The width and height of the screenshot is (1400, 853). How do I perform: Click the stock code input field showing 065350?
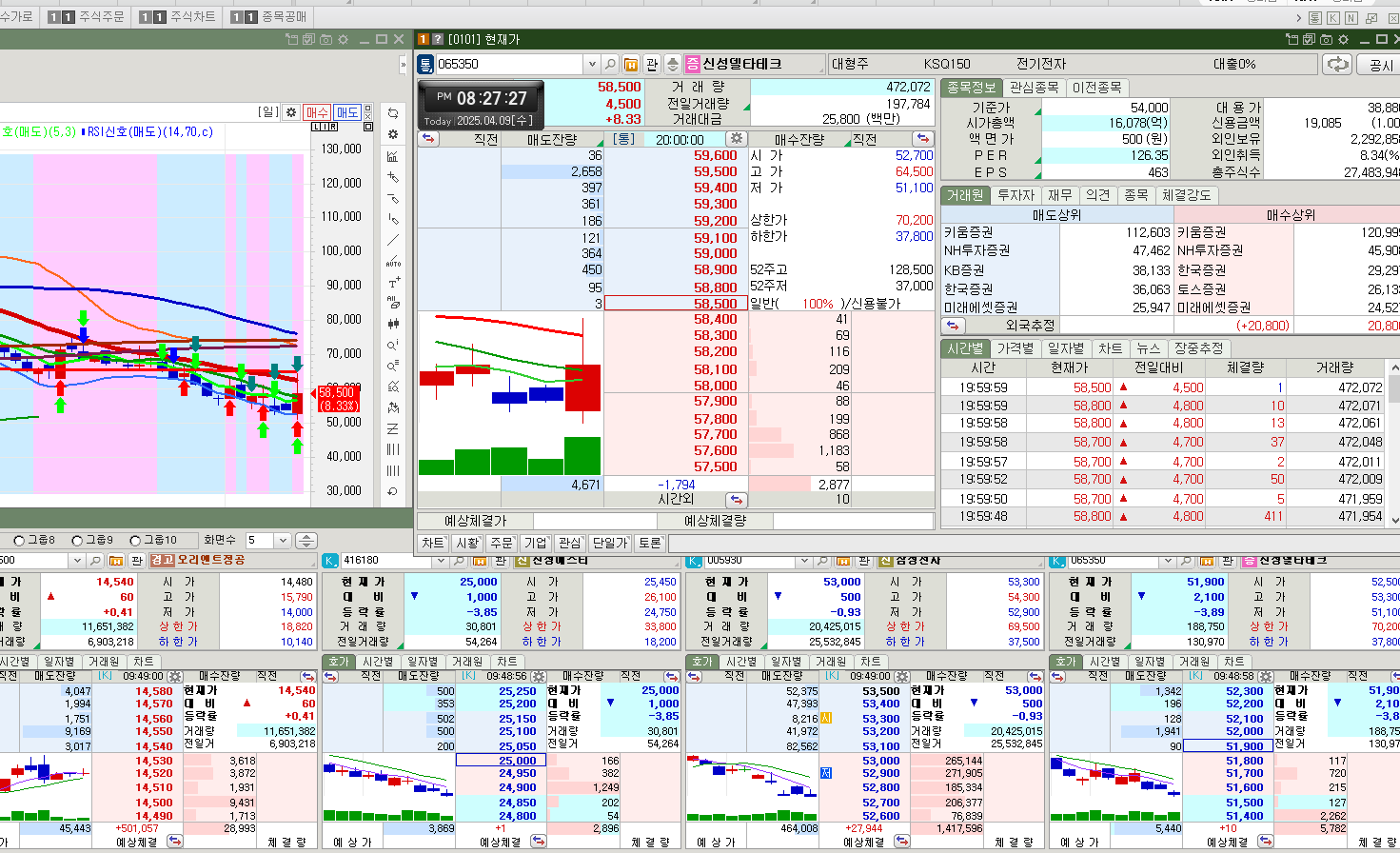(510, 64)
